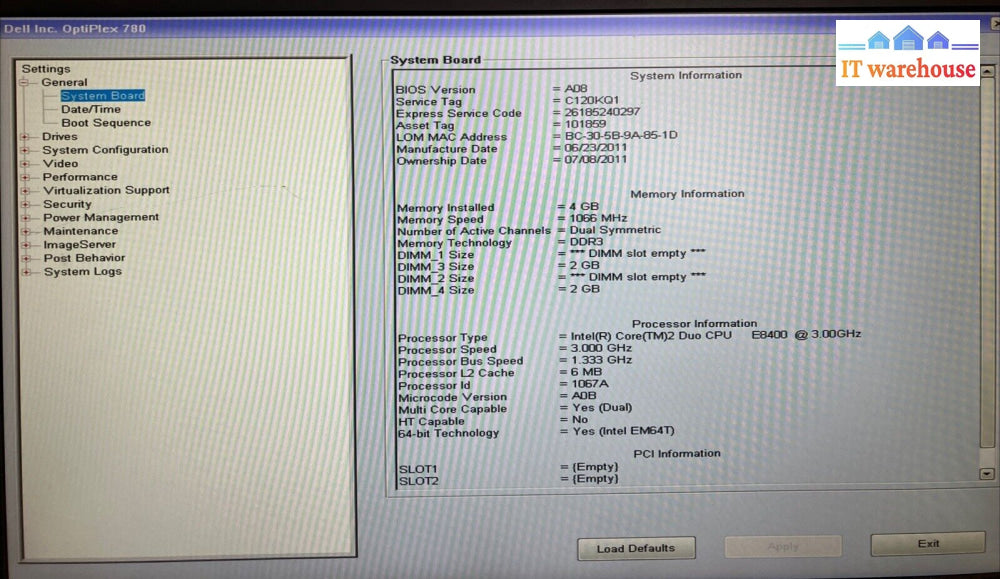Select the Post Behavior category

click(x=84, y=258)
